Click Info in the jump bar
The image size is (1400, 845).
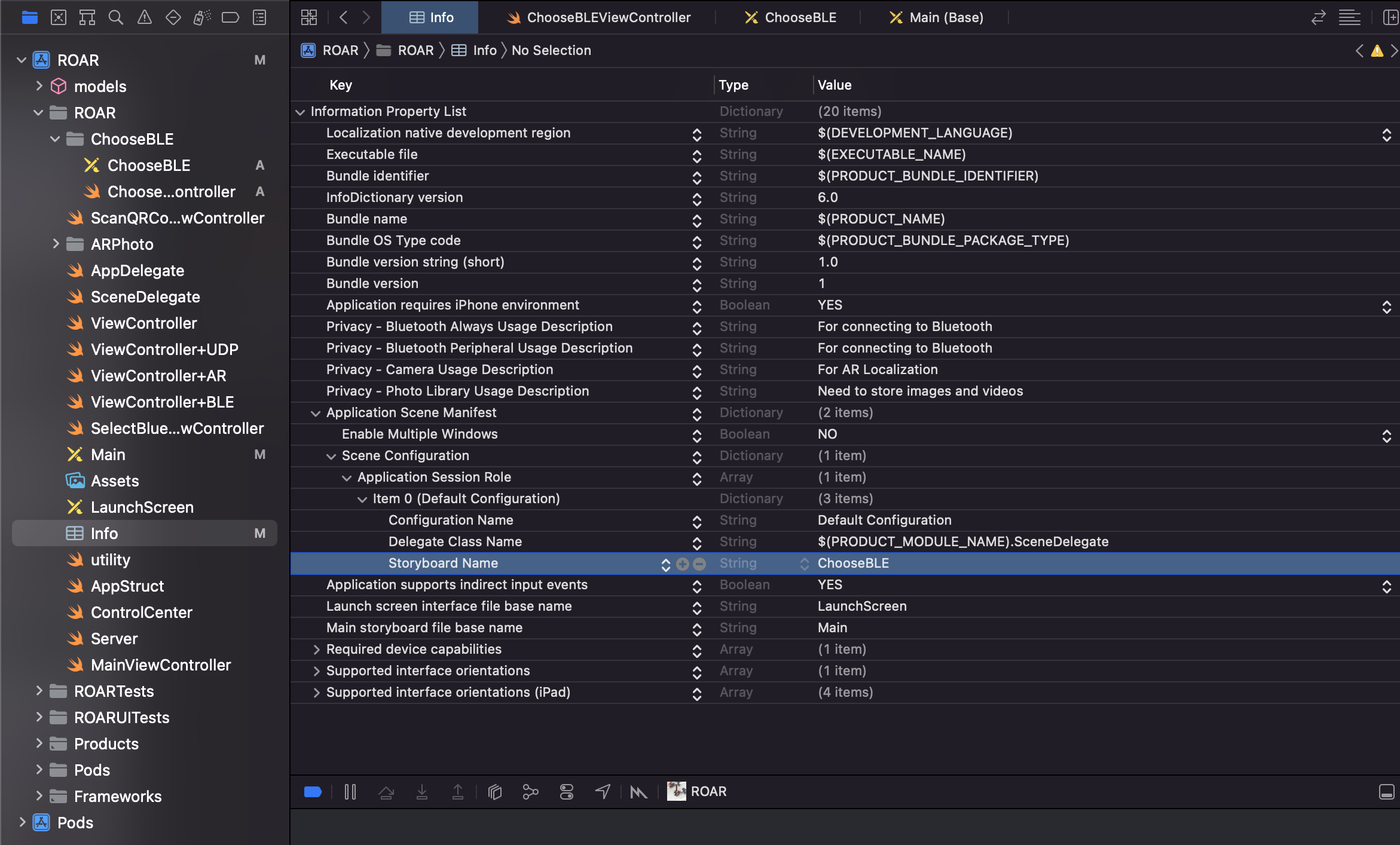[x=484, y=50]
